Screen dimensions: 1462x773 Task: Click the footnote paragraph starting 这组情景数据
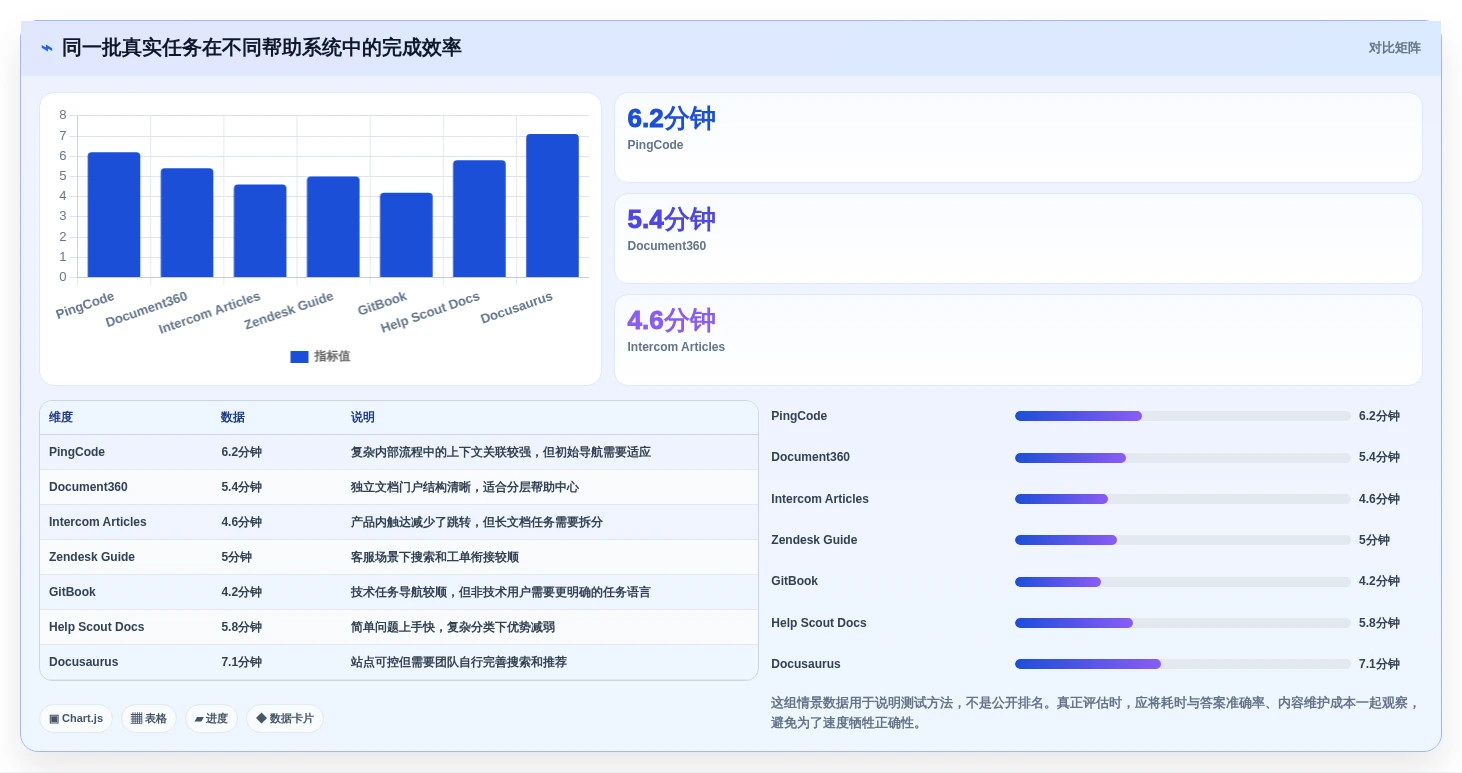(x=1095, y=713)
